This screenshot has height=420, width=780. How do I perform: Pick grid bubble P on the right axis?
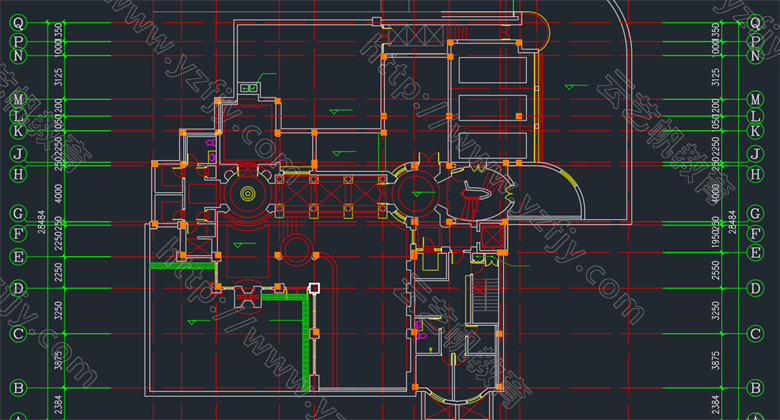[755, 41]
